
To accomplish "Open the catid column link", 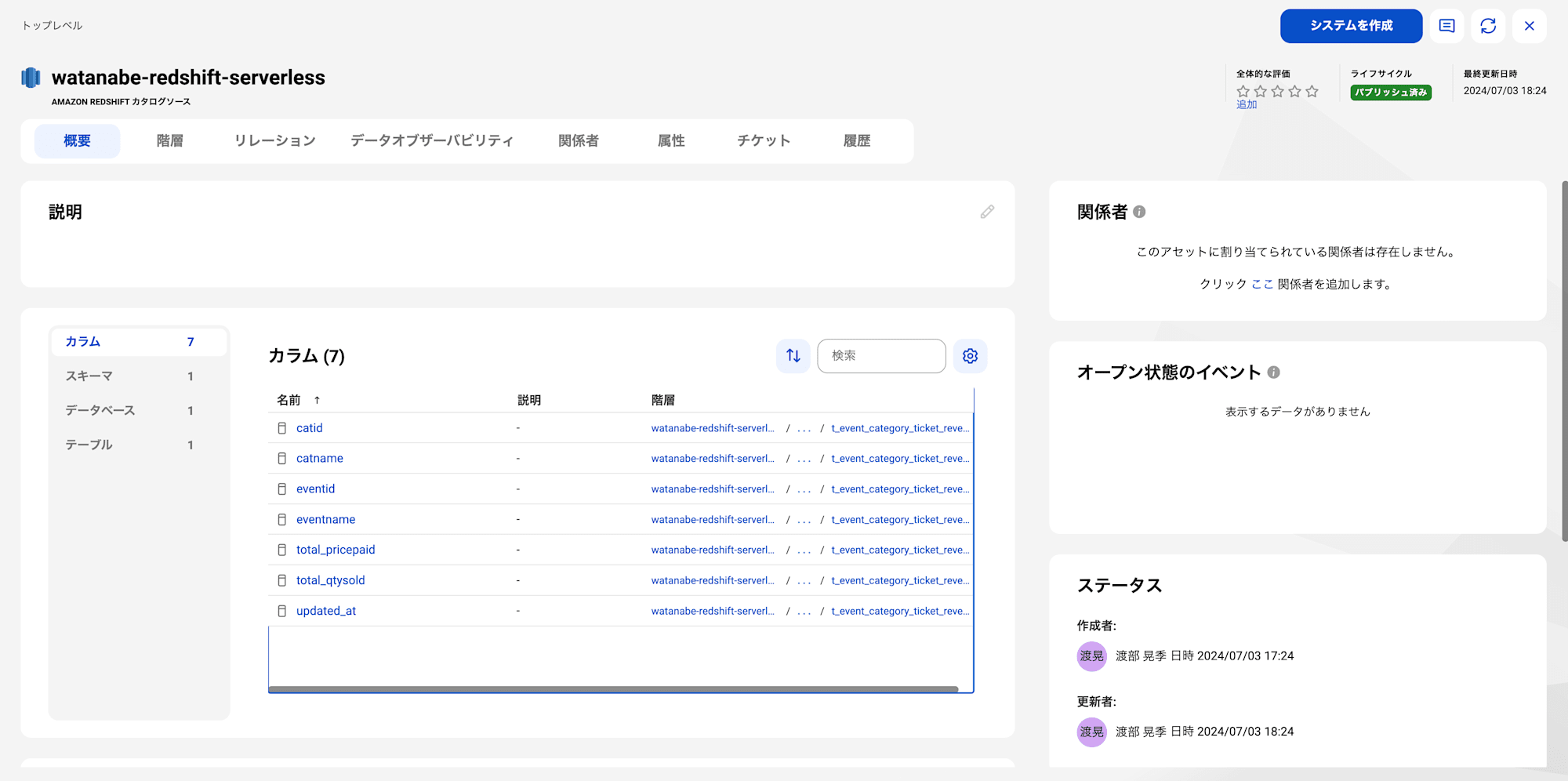I will click(310, 428).
